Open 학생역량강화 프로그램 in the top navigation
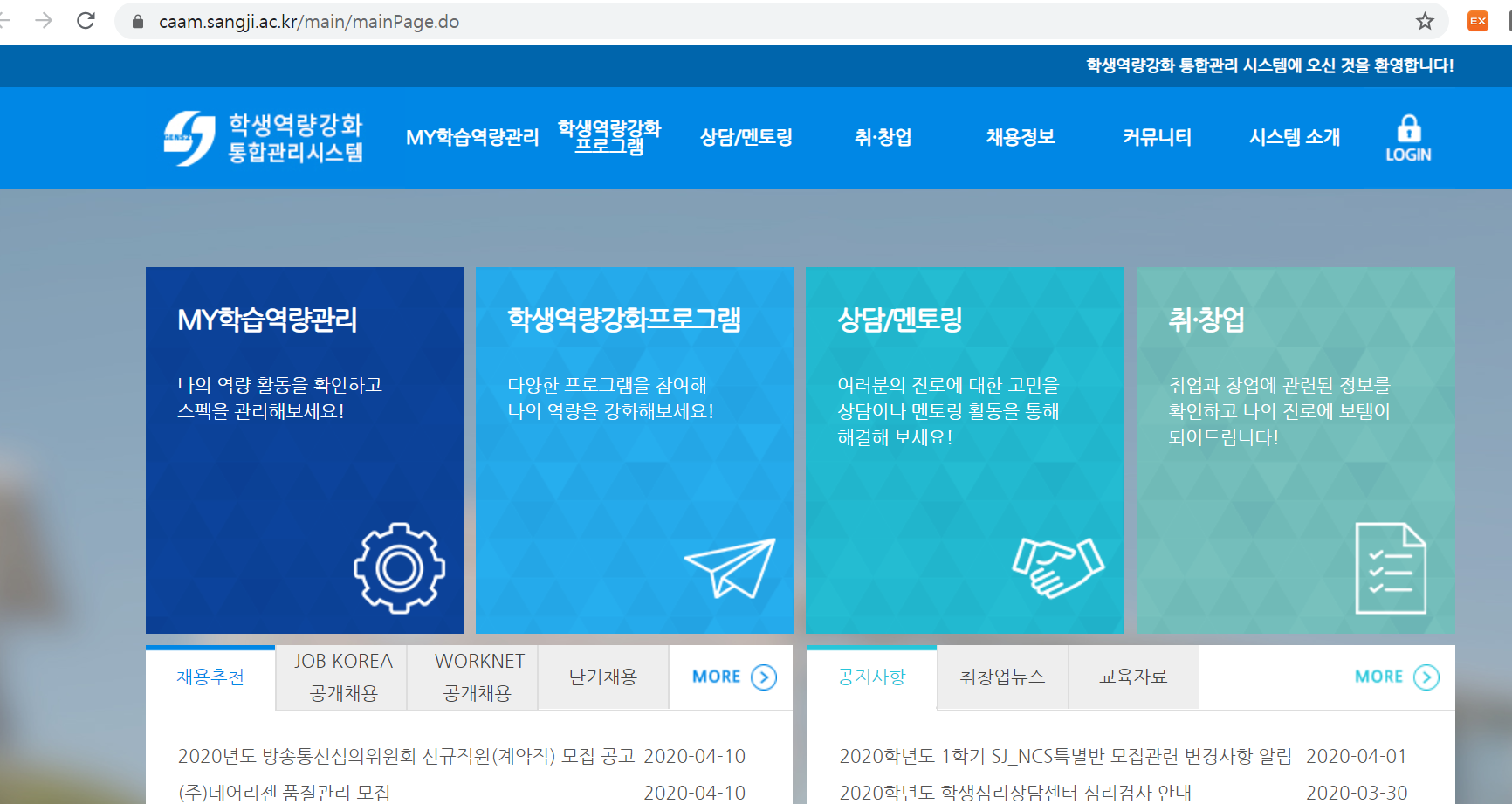 click(x=609, y=137)
